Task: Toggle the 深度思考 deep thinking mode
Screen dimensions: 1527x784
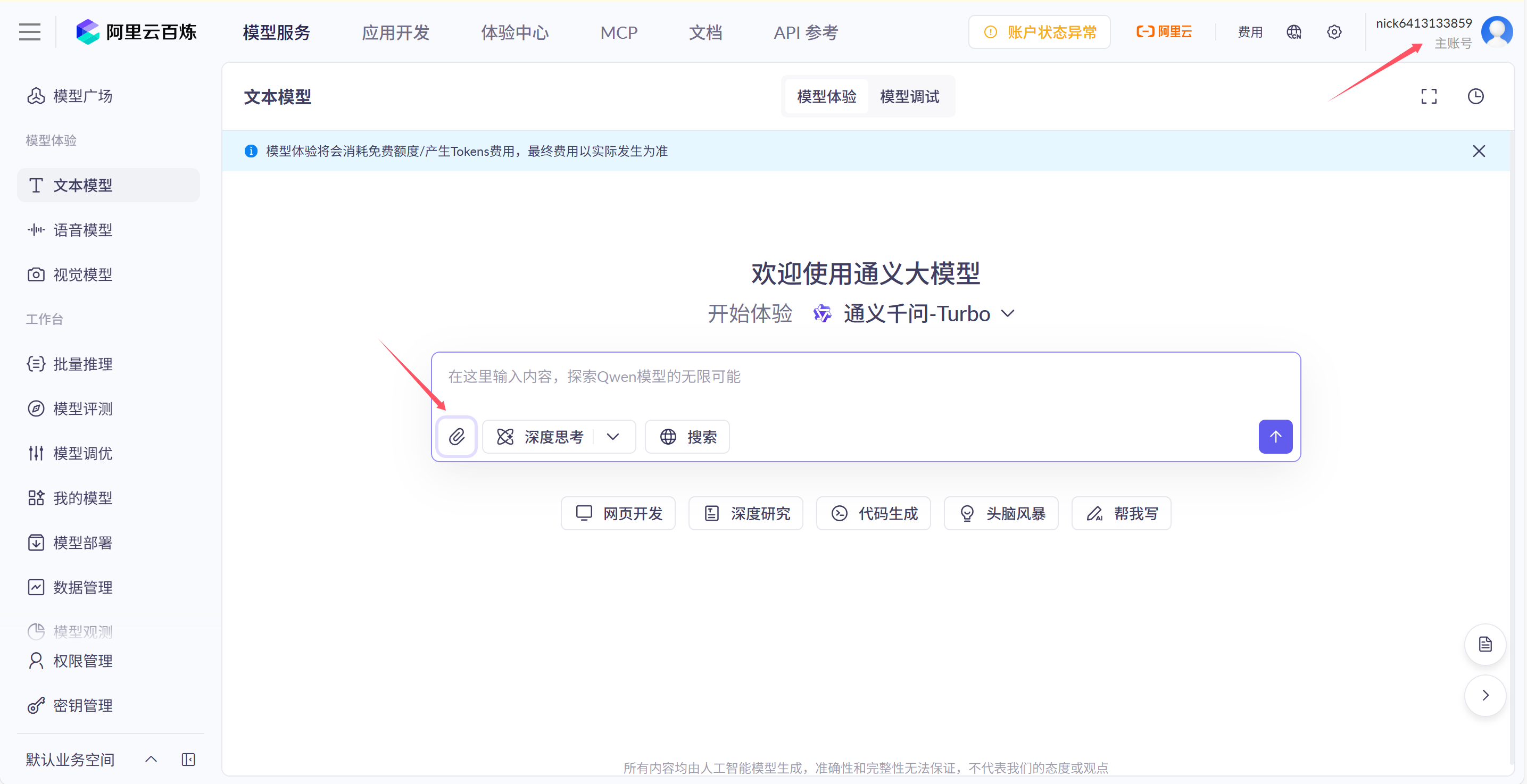Action: pos(540,437)
